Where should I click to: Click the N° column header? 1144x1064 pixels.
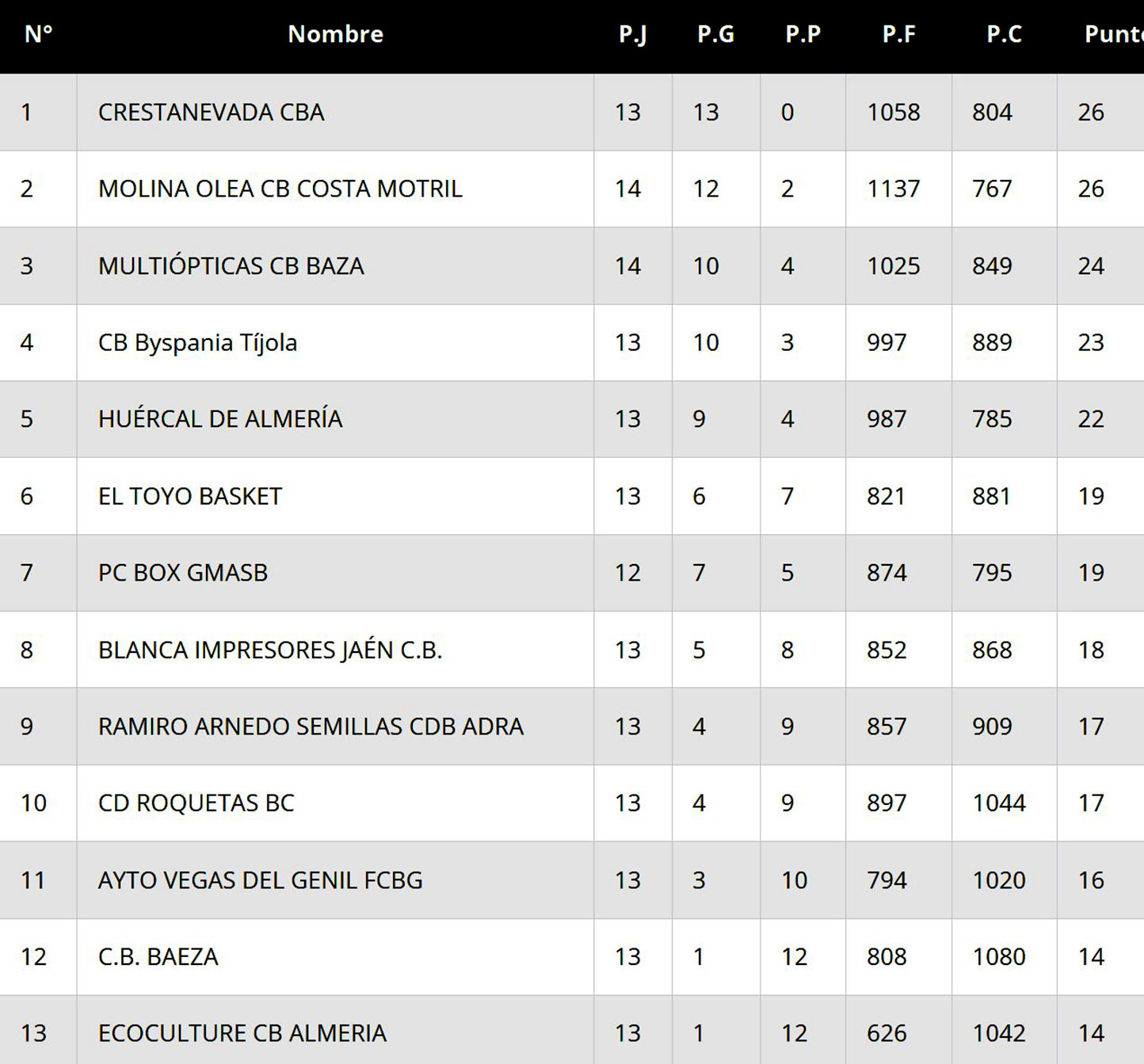38,34
